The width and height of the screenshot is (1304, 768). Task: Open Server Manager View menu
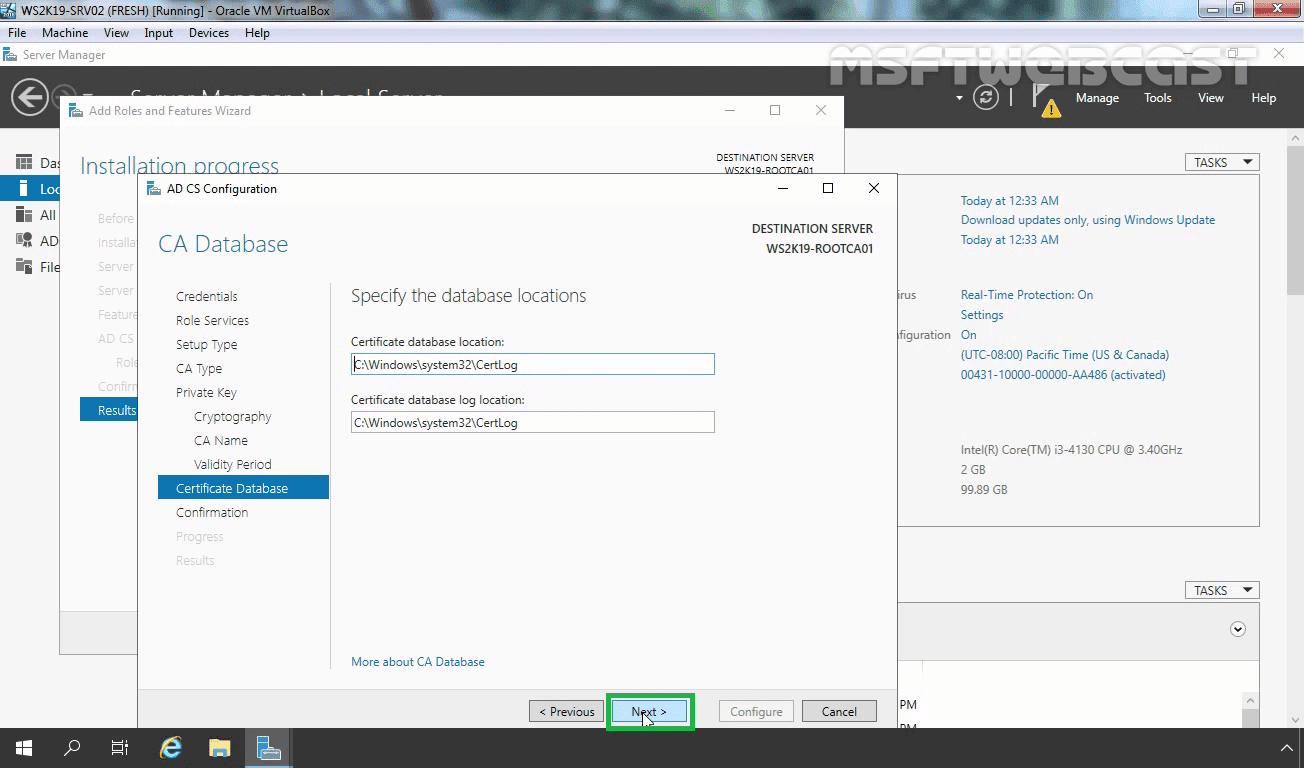coord(1211,98)
